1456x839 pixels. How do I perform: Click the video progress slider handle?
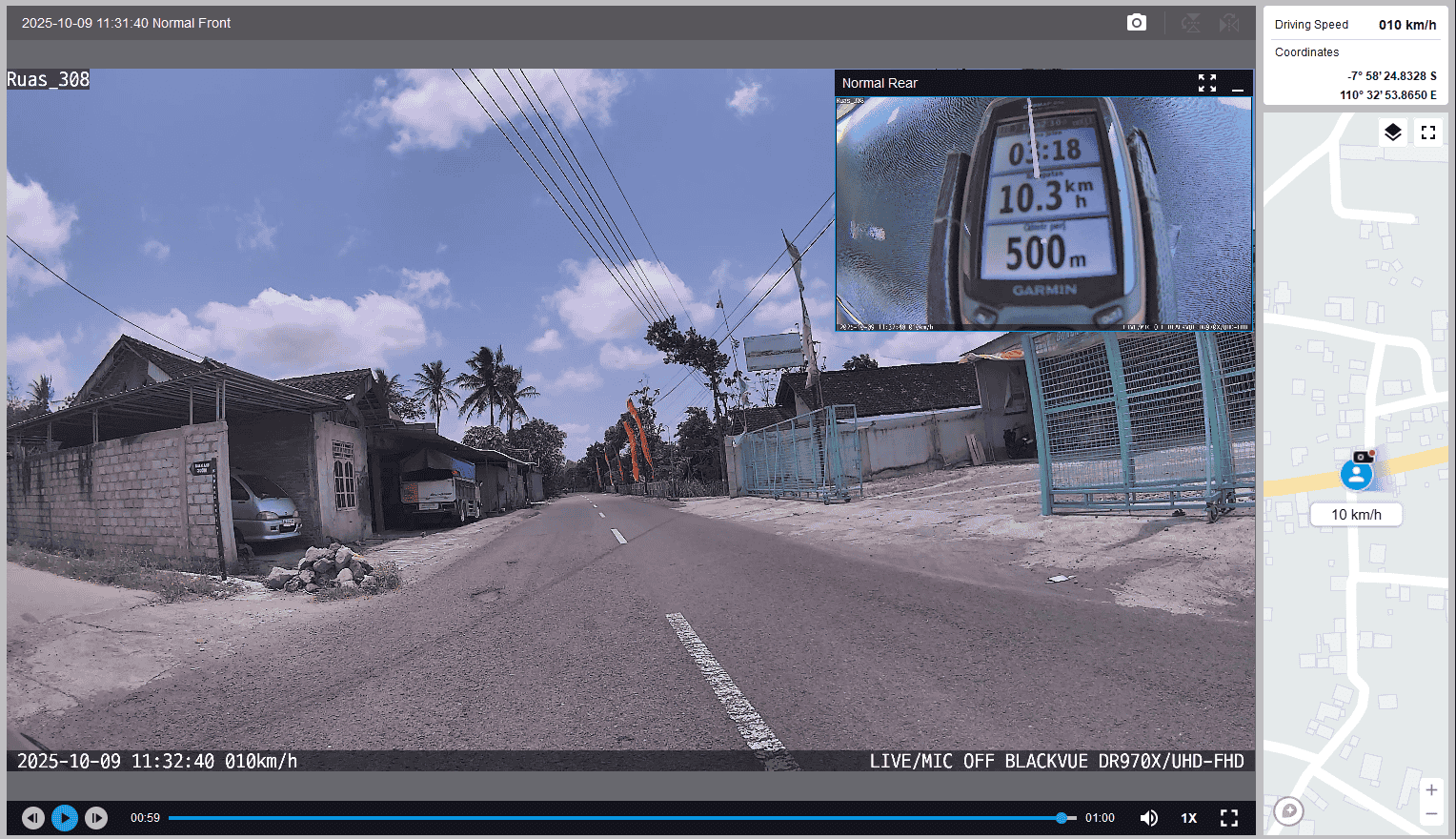click(x=1062, y=818)
